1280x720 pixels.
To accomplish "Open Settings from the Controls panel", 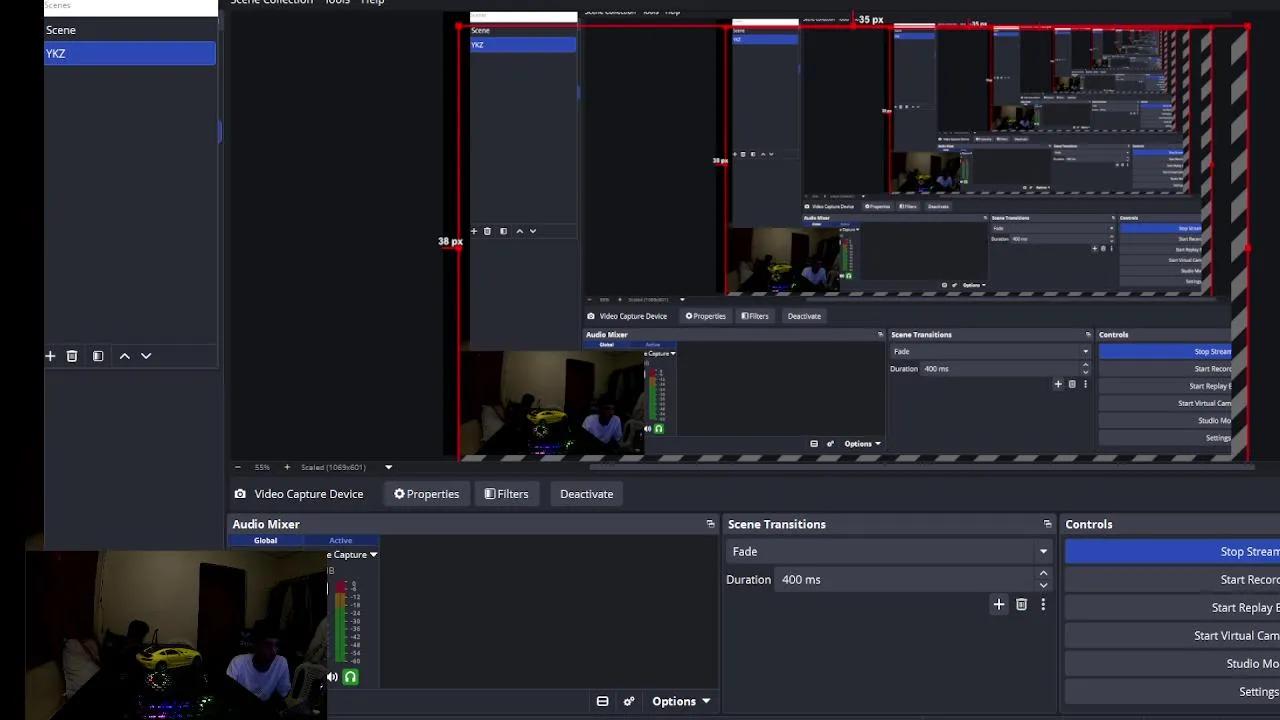I will 1172,691.
